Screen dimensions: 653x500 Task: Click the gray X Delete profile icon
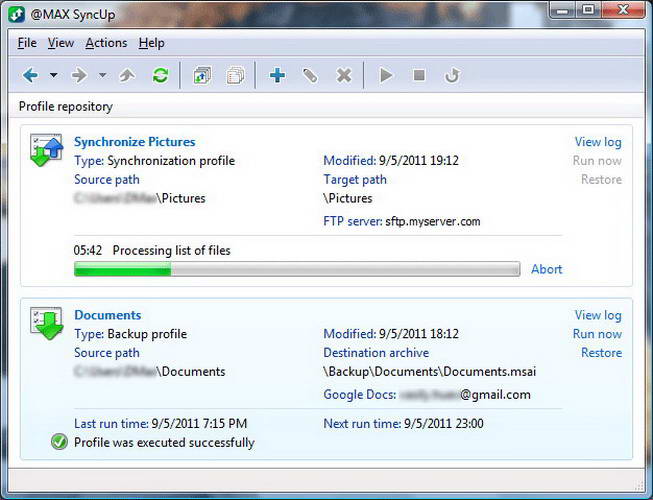(x=344, y=76)
